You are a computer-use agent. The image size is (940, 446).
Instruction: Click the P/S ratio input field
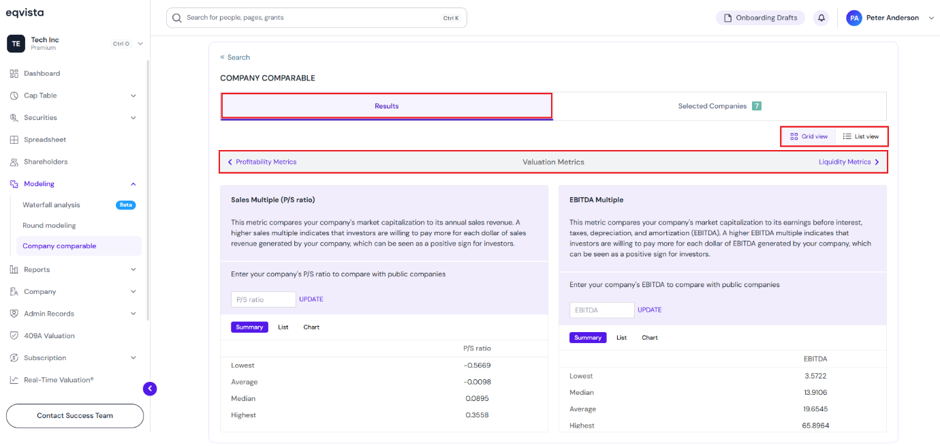tap(264, 299)
